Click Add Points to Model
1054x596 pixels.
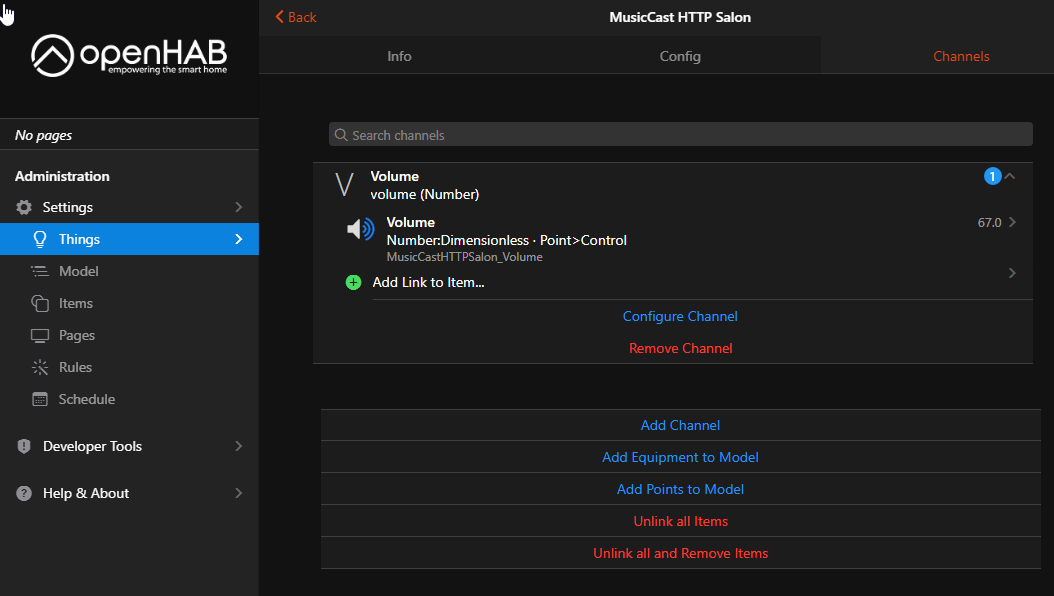[680, 489]
